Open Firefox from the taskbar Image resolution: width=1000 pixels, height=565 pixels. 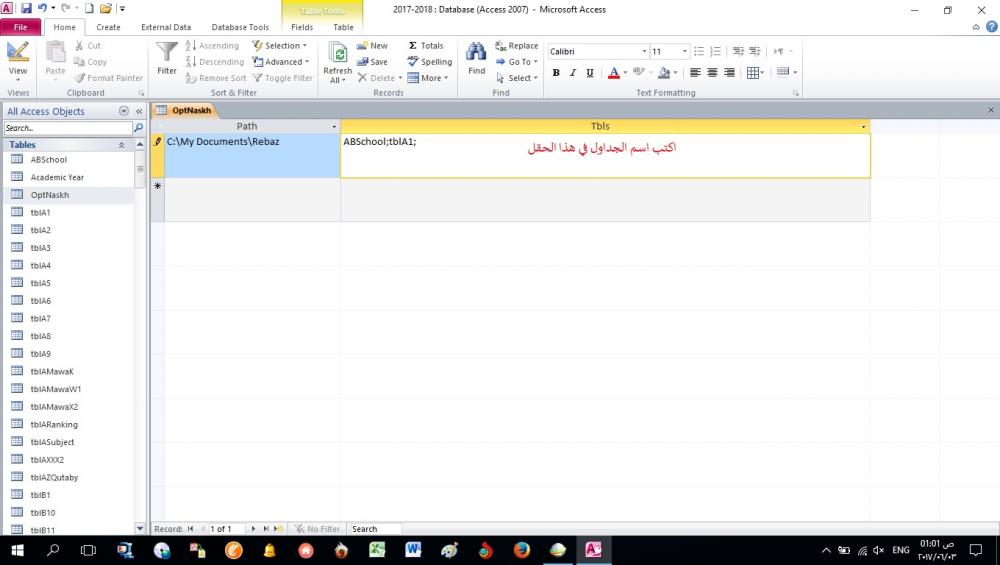point(522,550)
